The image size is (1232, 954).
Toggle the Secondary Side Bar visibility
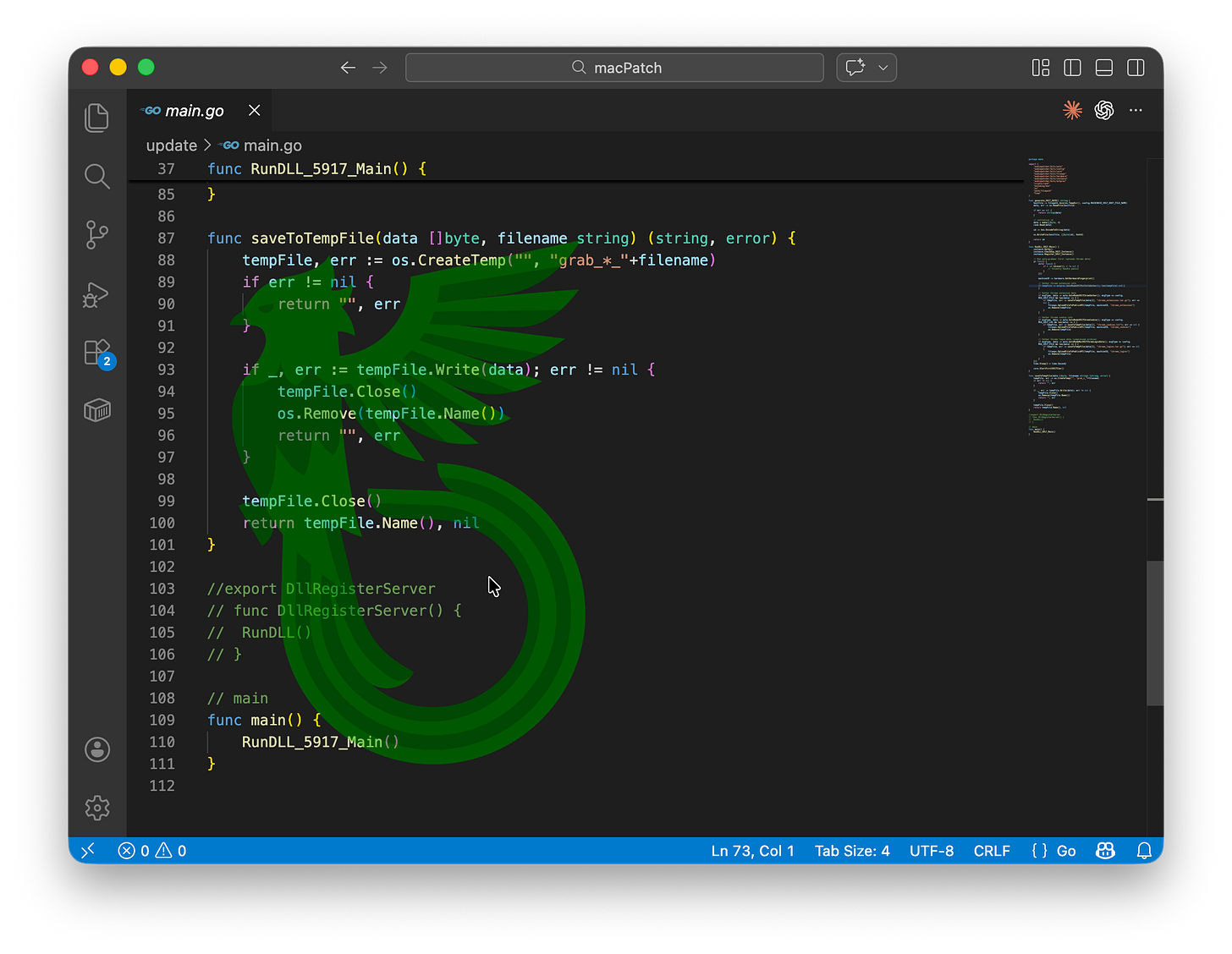[1136, 68]
